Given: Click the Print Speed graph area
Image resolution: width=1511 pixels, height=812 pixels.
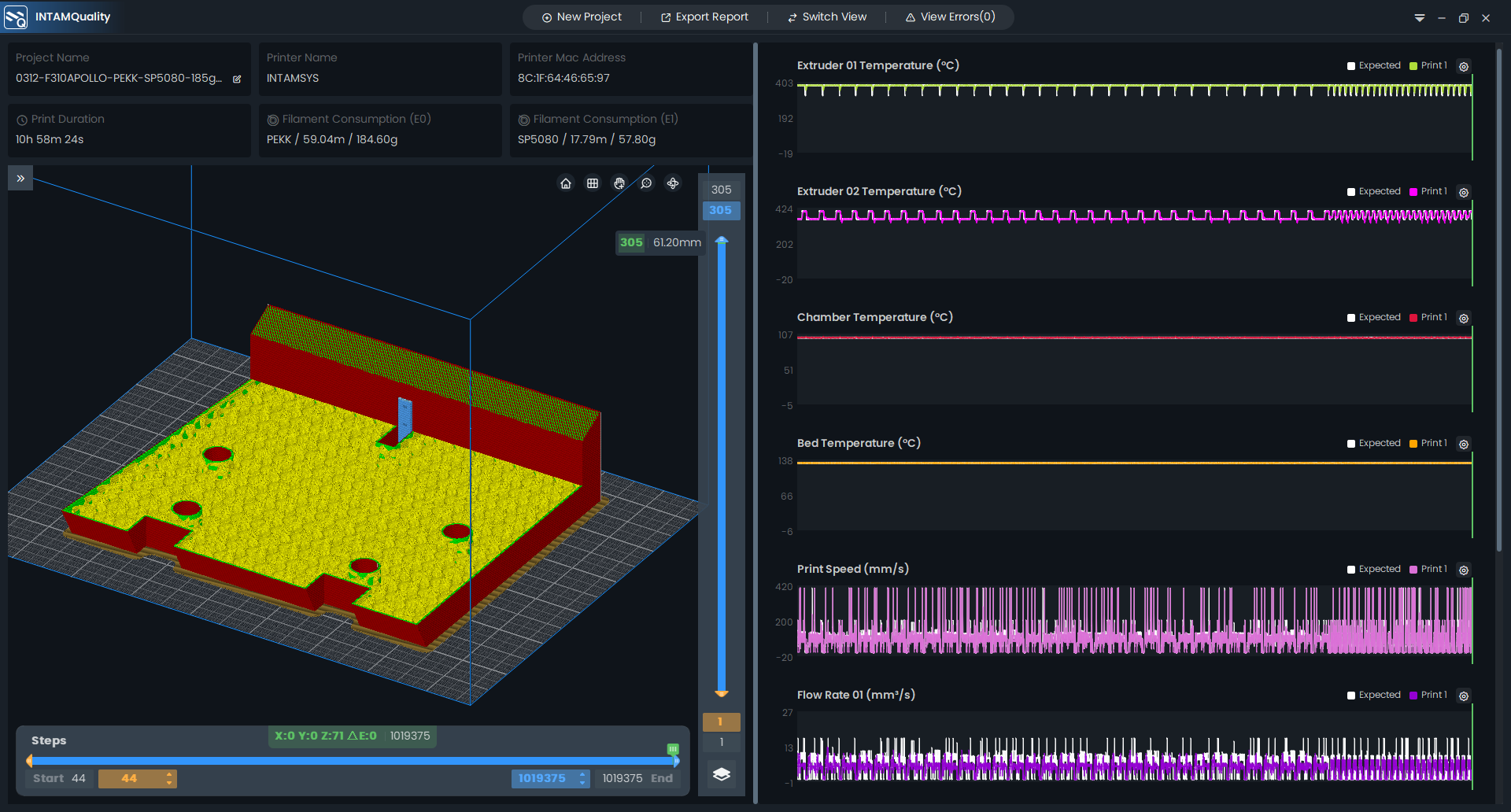Looking at the screenshot, I should [1134, 621].
